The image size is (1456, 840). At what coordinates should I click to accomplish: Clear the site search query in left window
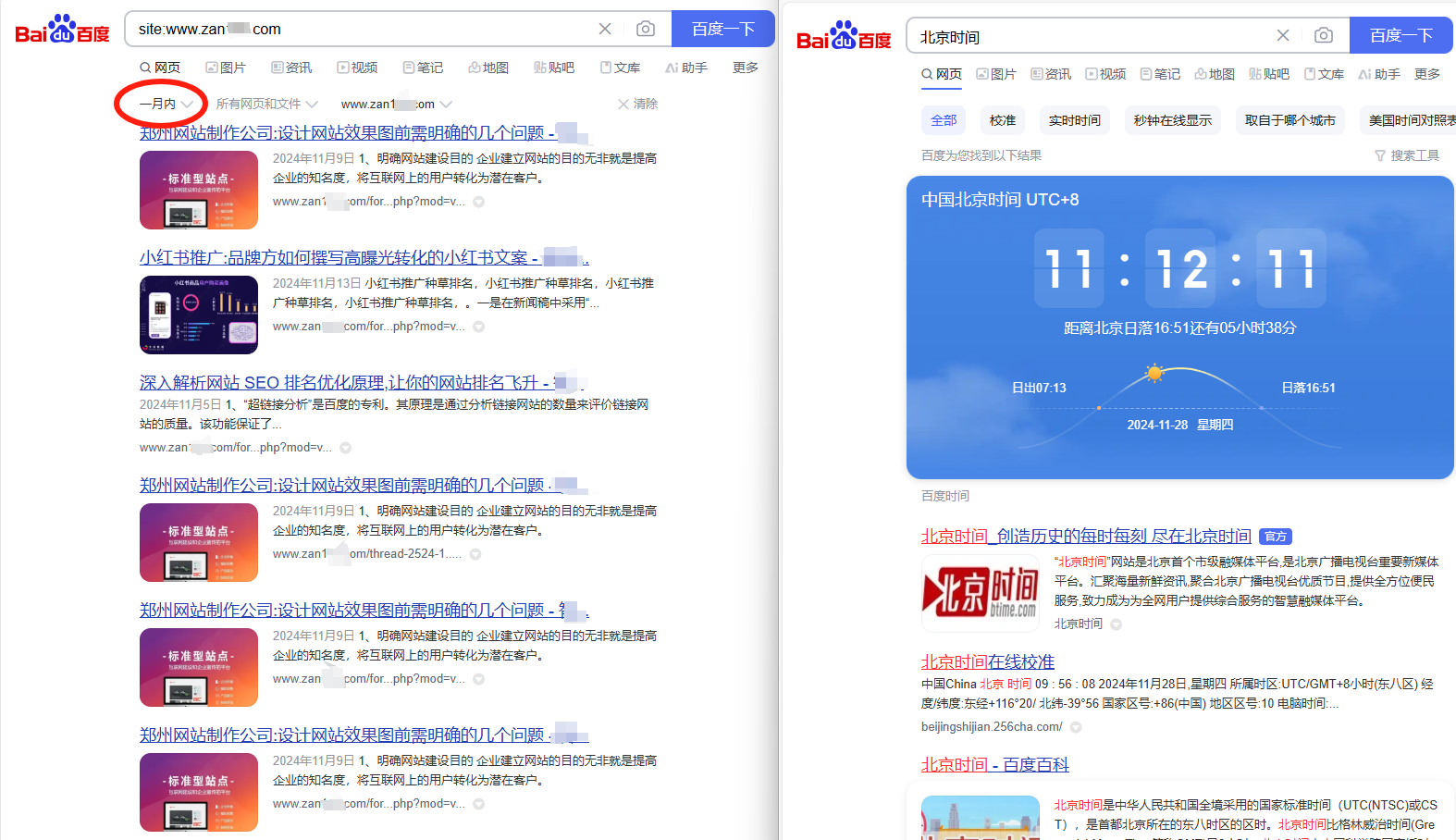point(605,29)
